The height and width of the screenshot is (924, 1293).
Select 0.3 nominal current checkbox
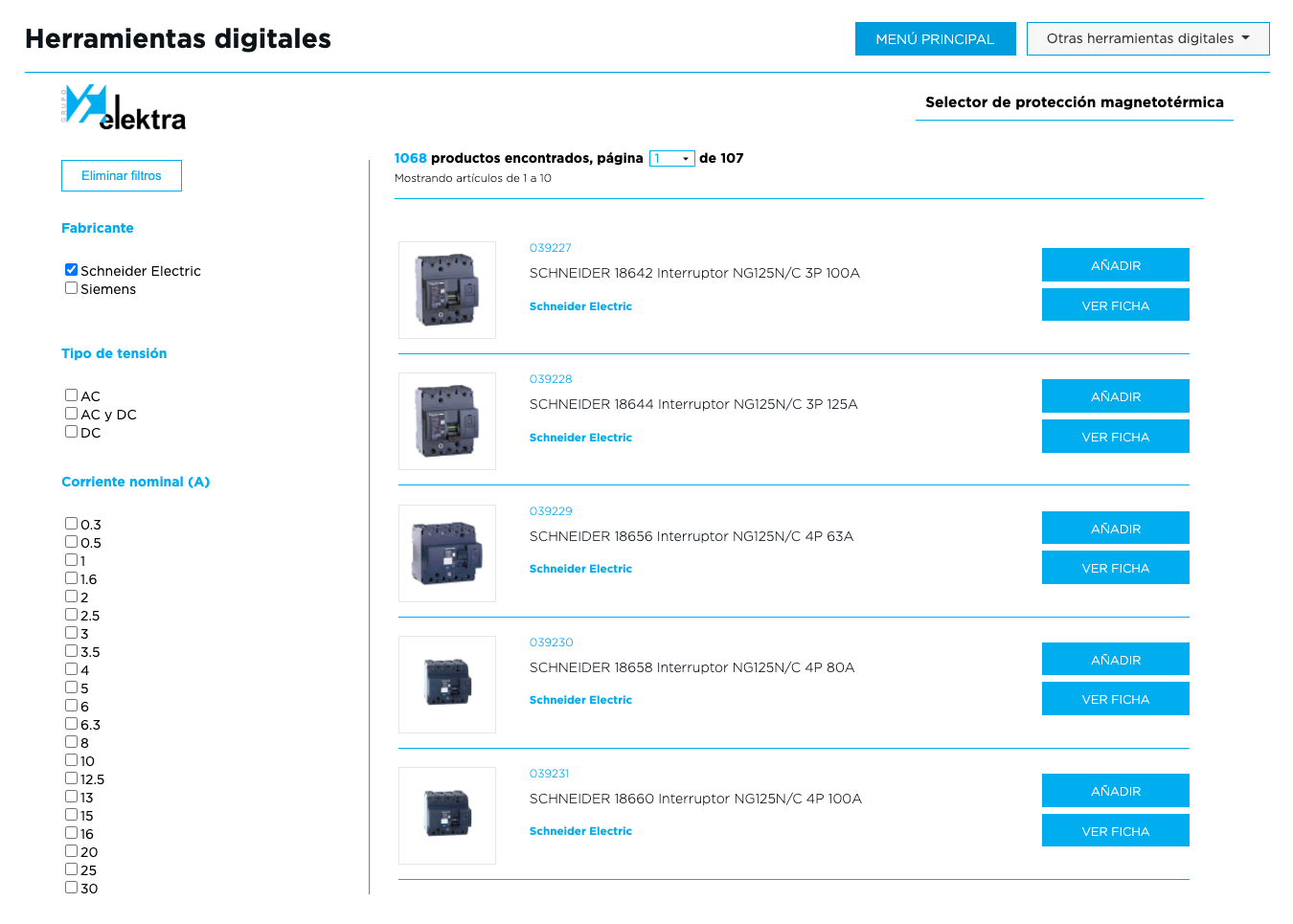(71, 524)
